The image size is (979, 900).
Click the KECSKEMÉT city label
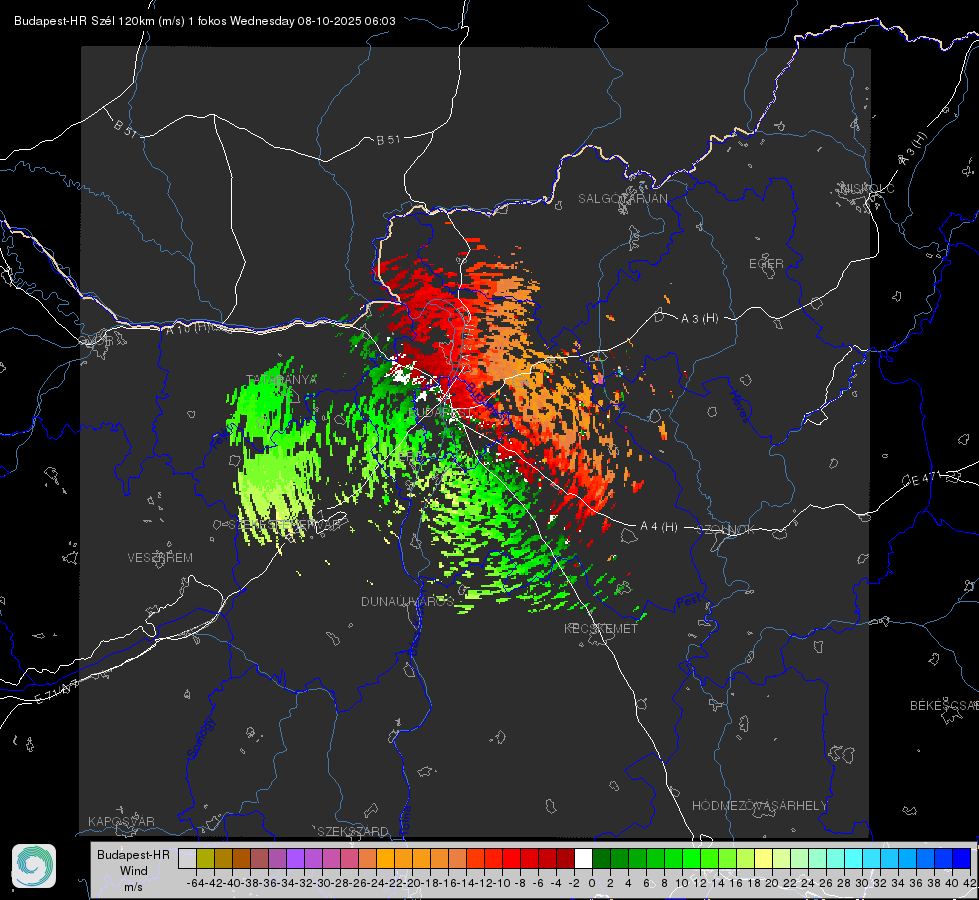[x=601, y=628]
